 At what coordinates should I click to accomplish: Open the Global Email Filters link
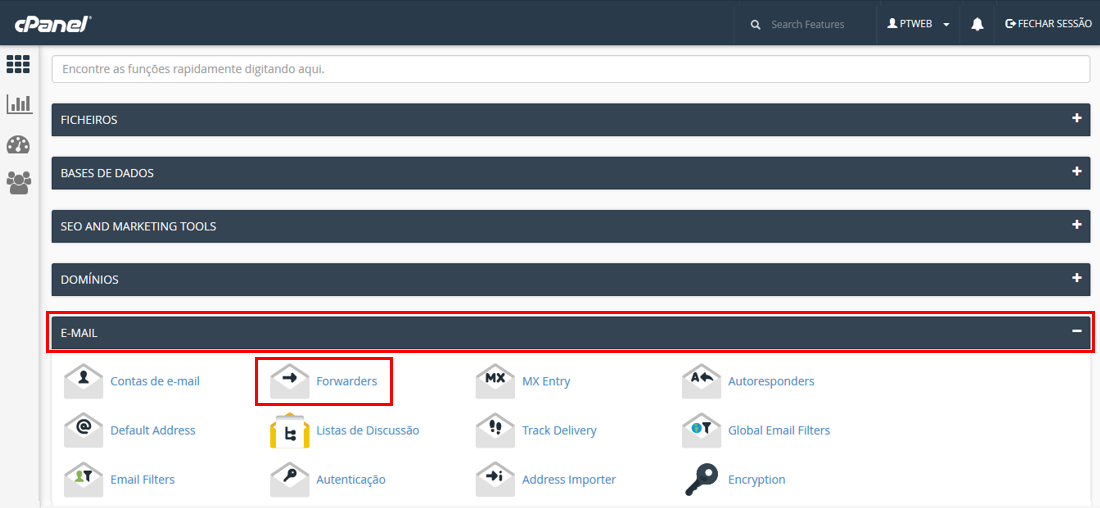[x=778, y=431]
